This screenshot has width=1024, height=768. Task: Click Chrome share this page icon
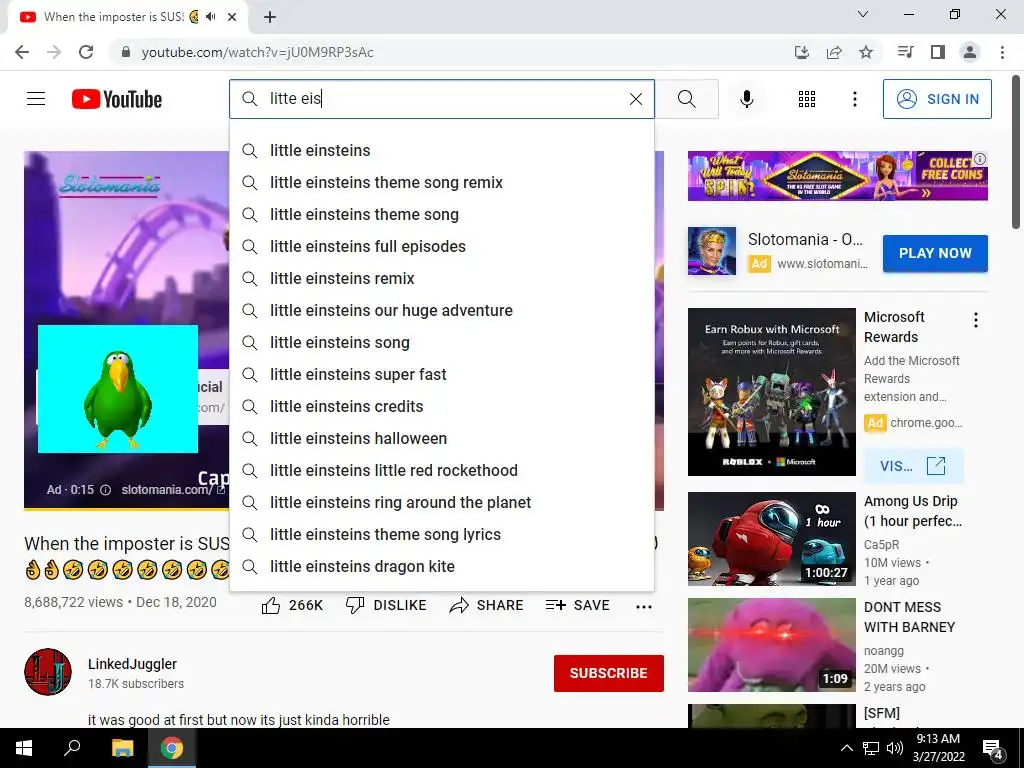[834, 52]
